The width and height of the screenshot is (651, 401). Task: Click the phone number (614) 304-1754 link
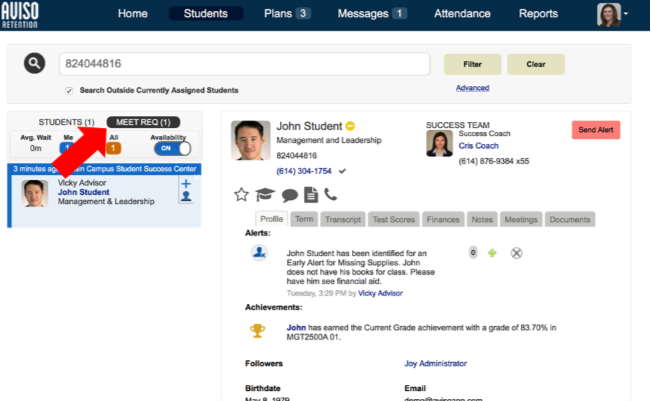coord(304,171)
